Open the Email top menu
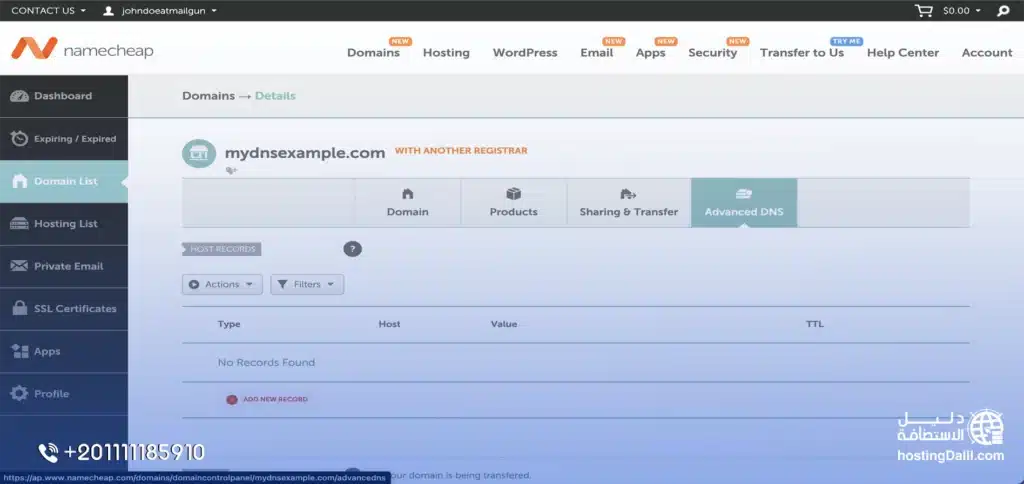Screen dimensions: 1024x484 tap(597, 53)
